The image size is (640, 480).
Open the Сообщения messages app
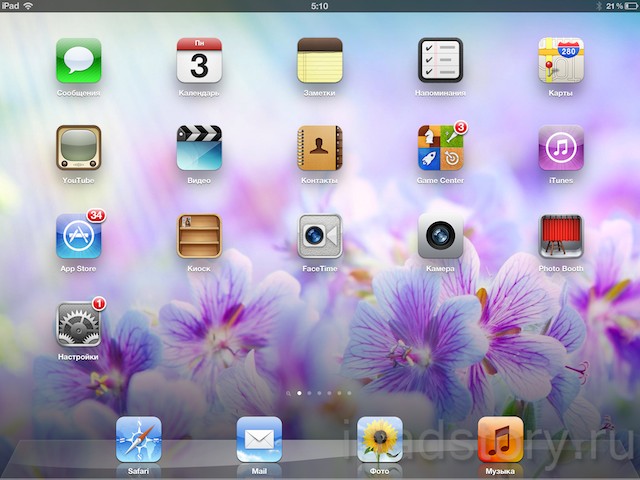78,60
